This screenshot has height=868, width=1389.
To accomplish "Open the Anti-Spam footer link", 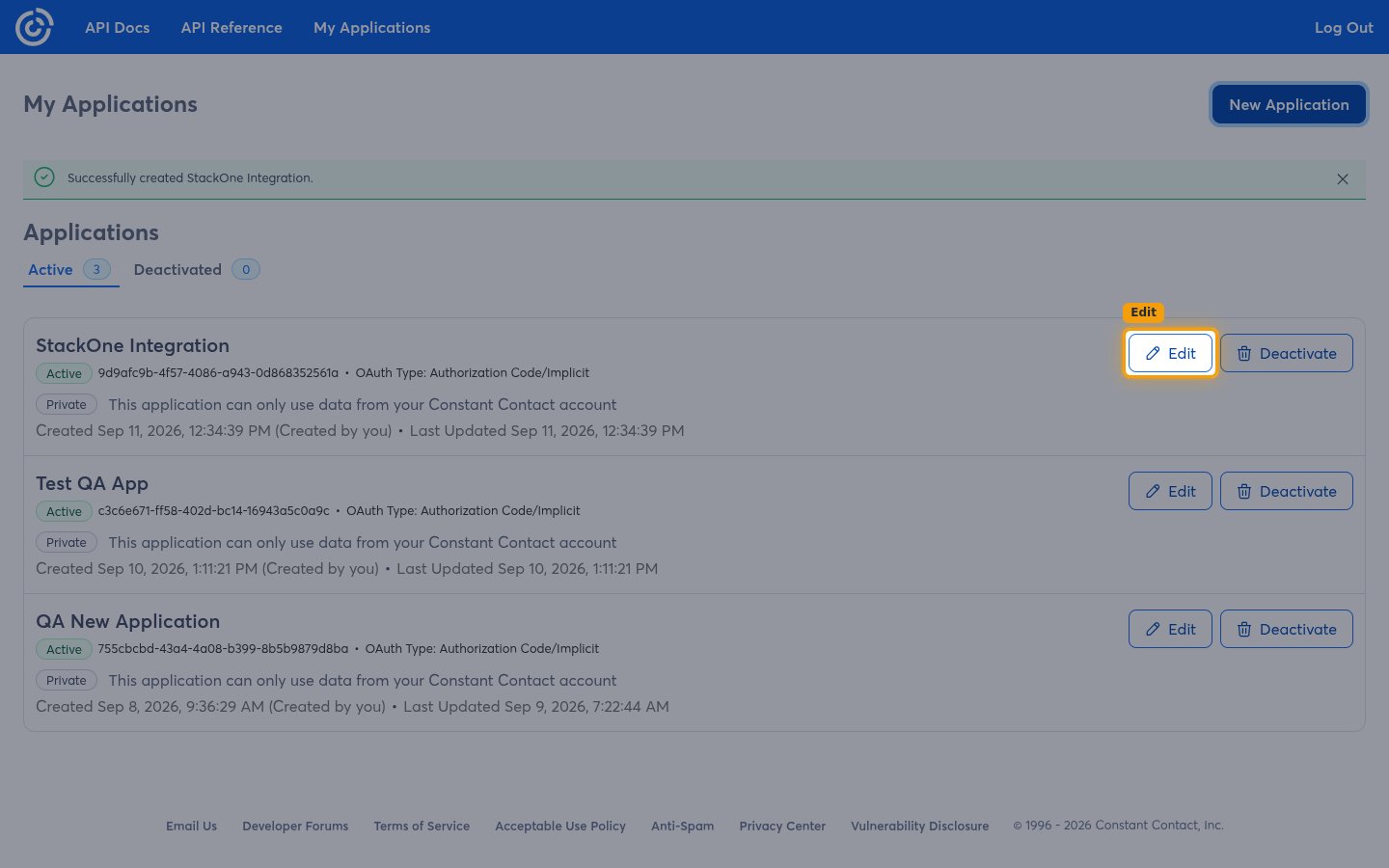I will point(682,826).
